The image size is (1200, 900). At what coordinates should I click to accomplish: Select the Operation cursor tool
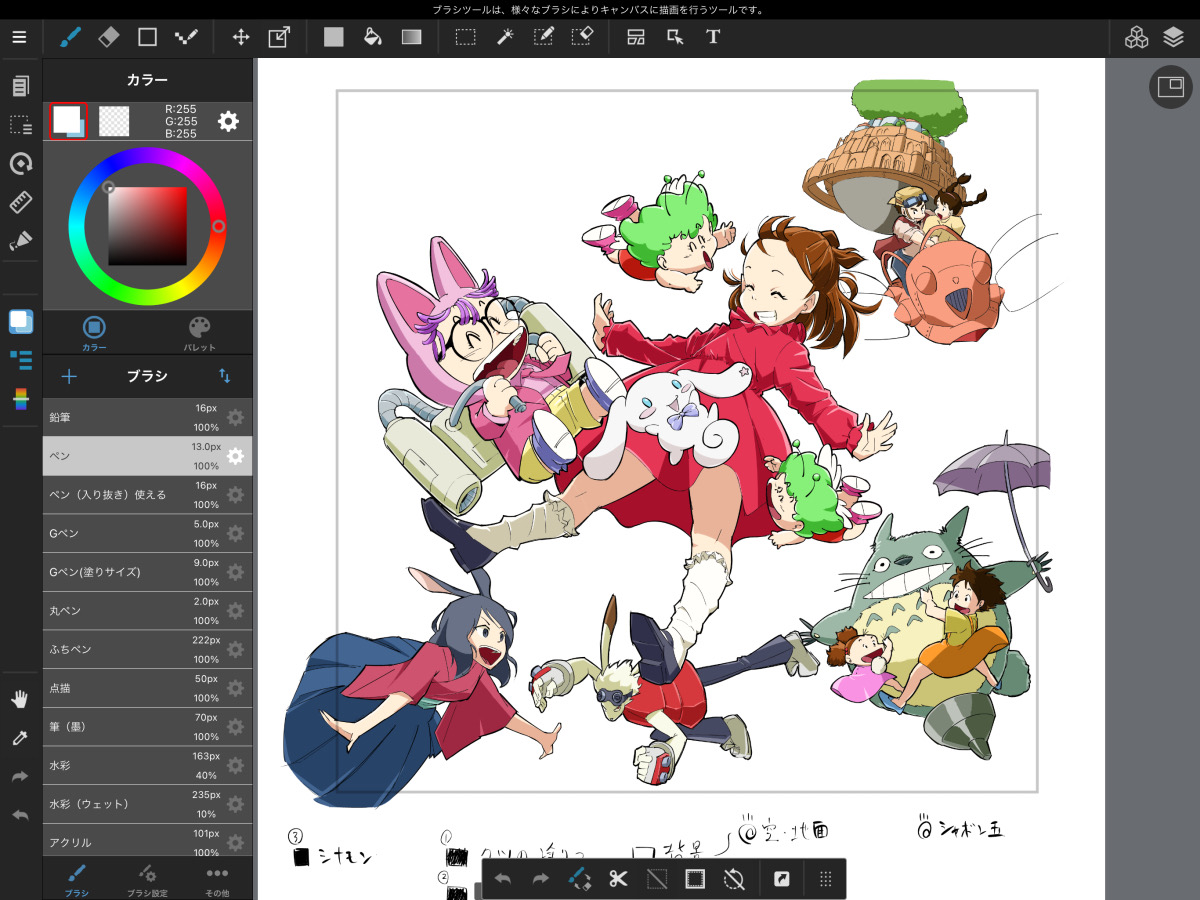tap(675, 38)
